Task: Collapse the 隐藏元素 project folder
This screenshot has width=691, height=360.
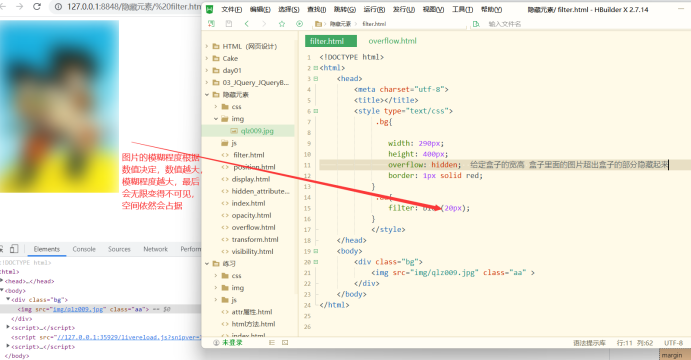Action: tap(207, 95)
